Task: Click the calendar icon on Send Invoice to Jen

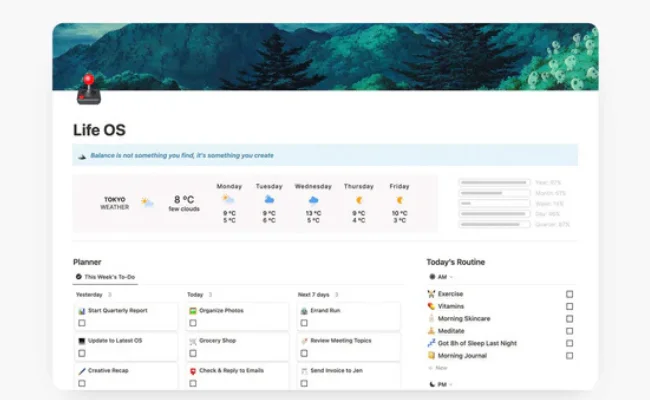Action: (x=304, y=371)
